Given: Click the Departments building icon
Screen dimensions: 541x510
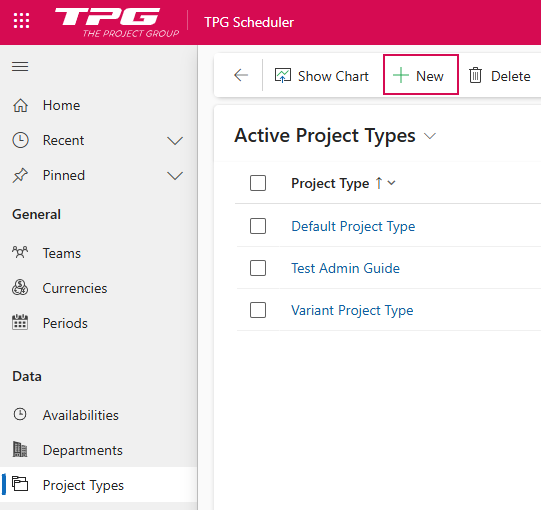Looking at the screenshot, I should point(20,449).
